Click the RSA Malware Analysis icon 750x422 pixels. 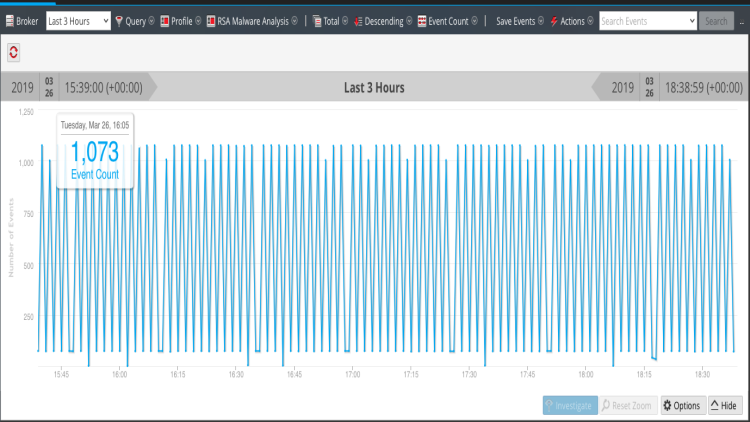coord(211,21)
